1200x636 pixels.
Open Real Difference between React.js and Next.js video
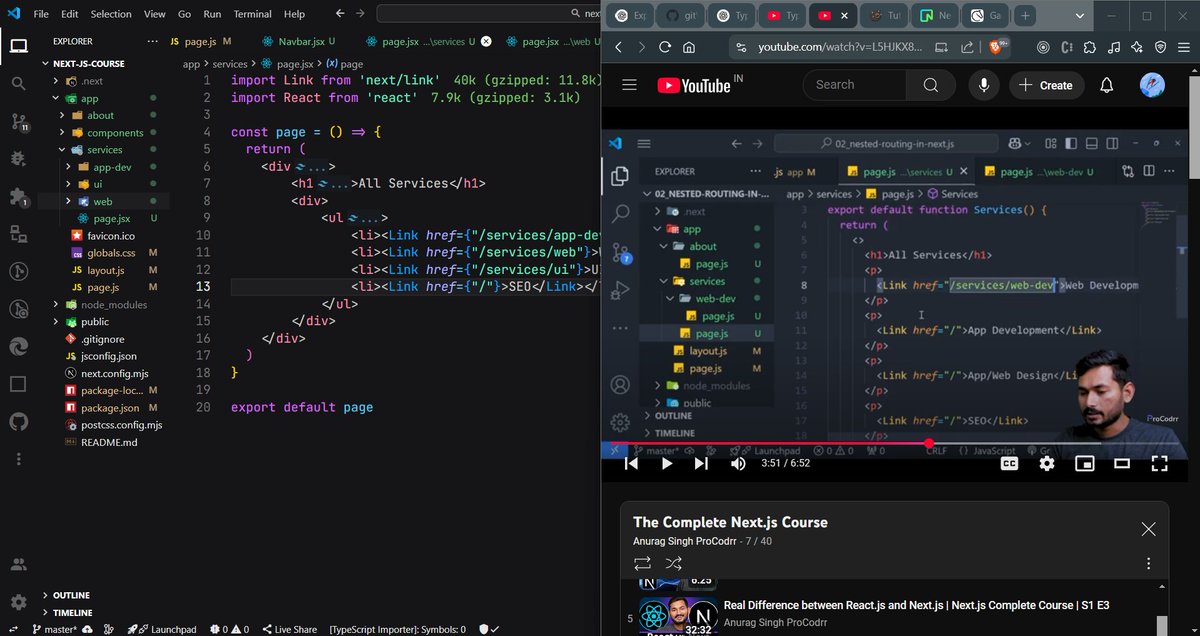tap(916, 605)
